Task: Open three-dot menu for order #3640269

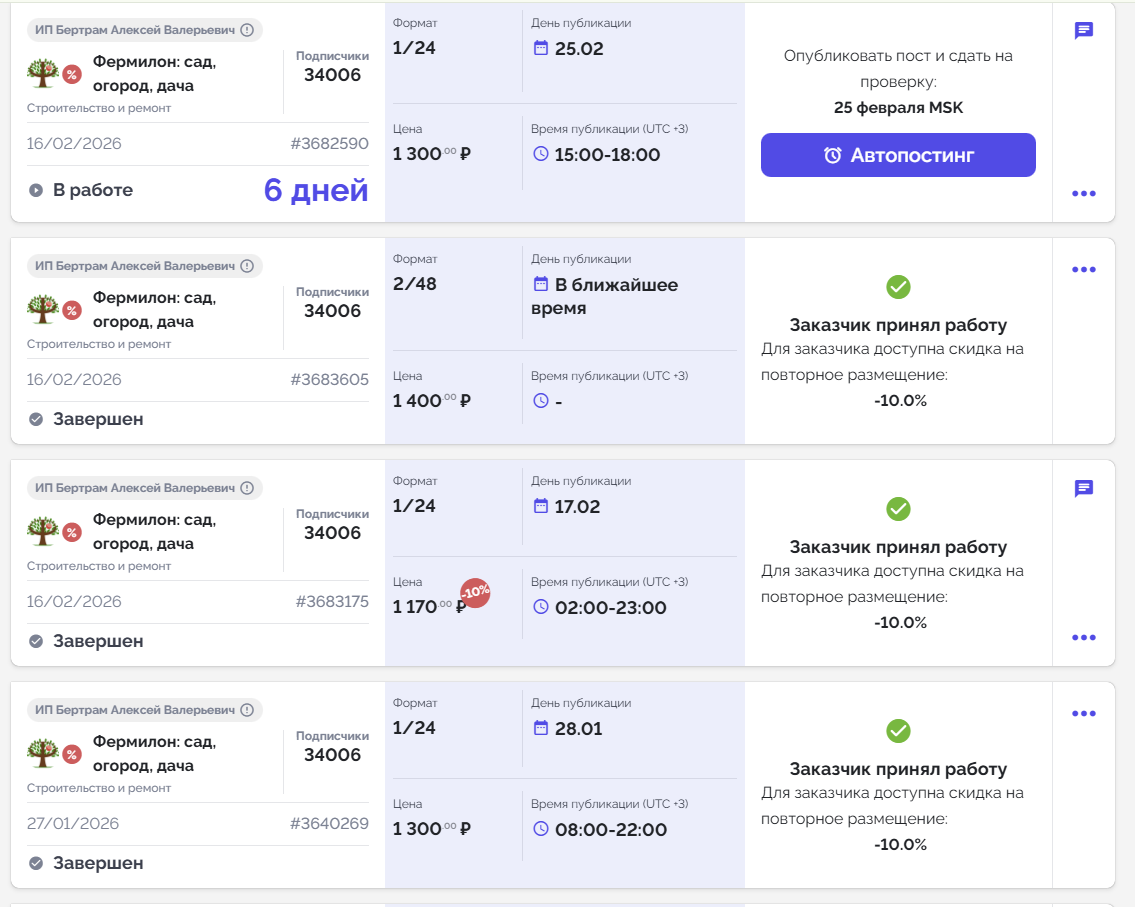Action: 1084,714
